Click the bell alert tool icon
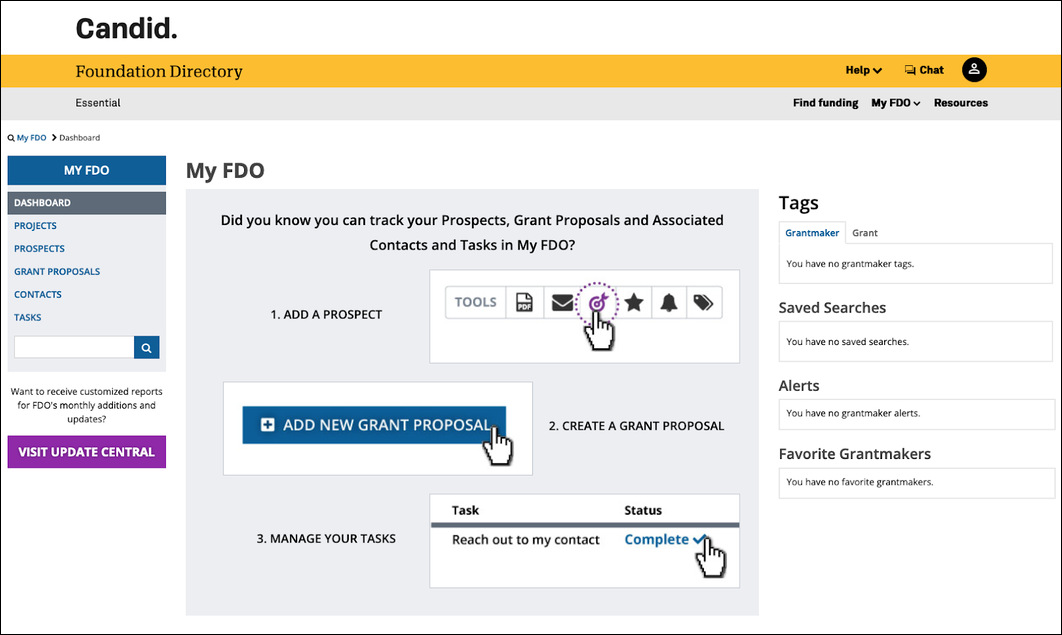Screen dimensions: 1062x635 pyautogui.click(x=669, y=303)
